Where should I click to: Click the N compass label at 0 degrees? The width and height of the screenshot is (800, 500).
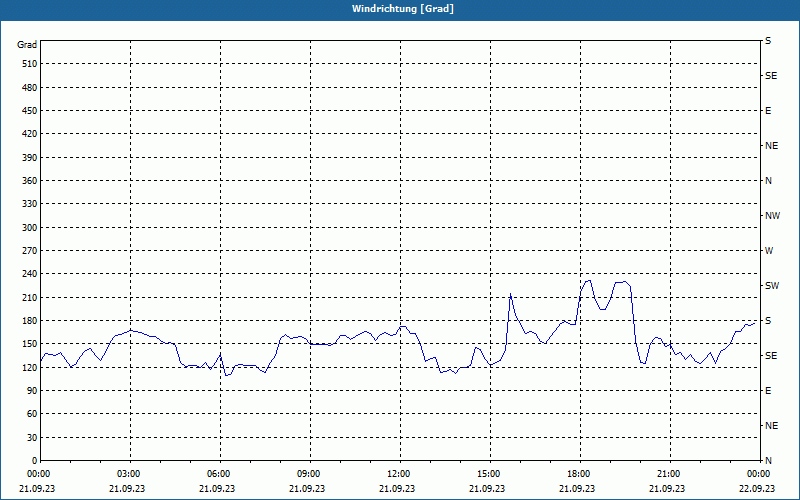point(768,461)
